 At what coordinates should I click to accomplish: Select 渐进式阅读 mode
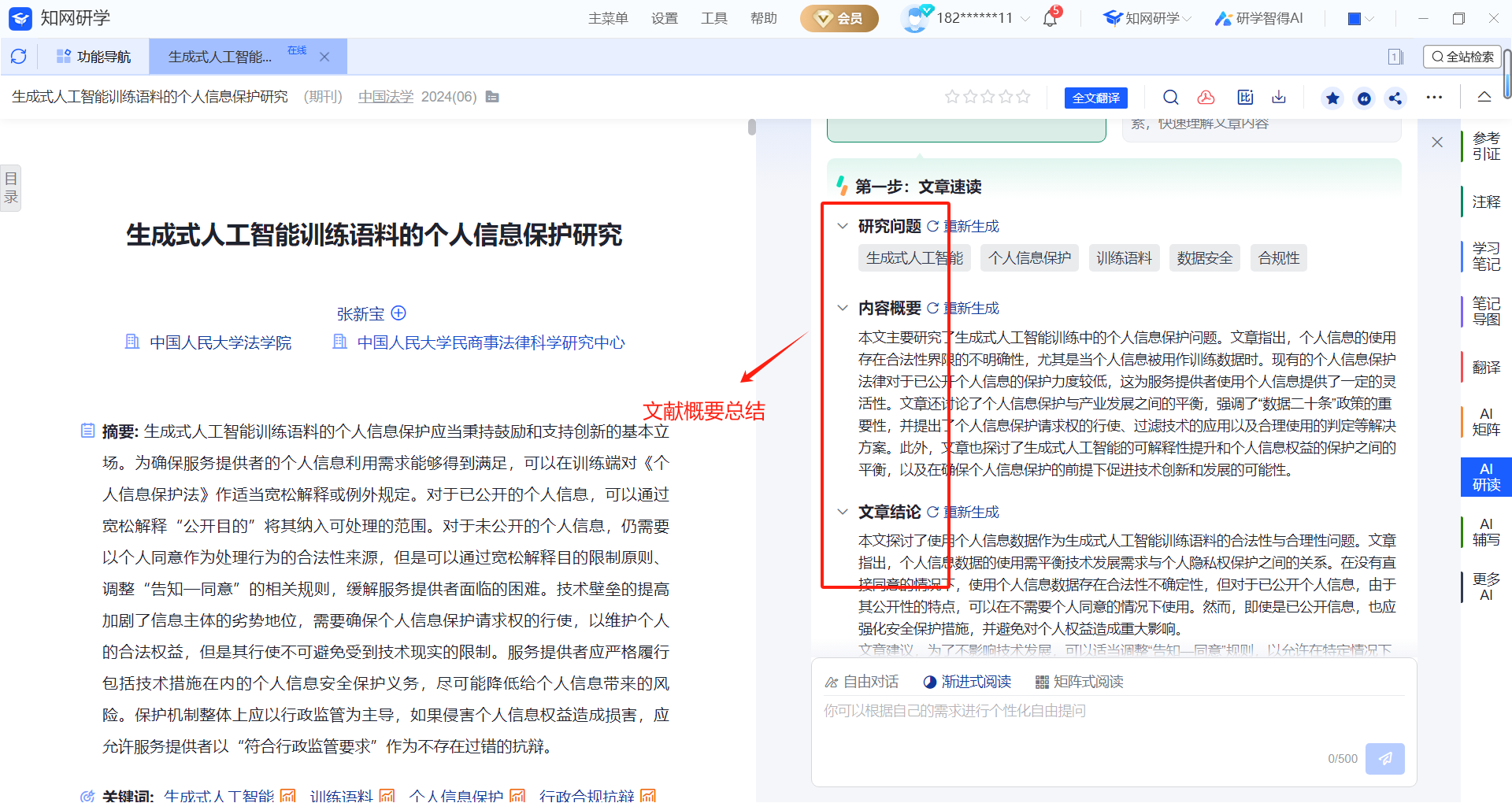[x=967, y=682]
